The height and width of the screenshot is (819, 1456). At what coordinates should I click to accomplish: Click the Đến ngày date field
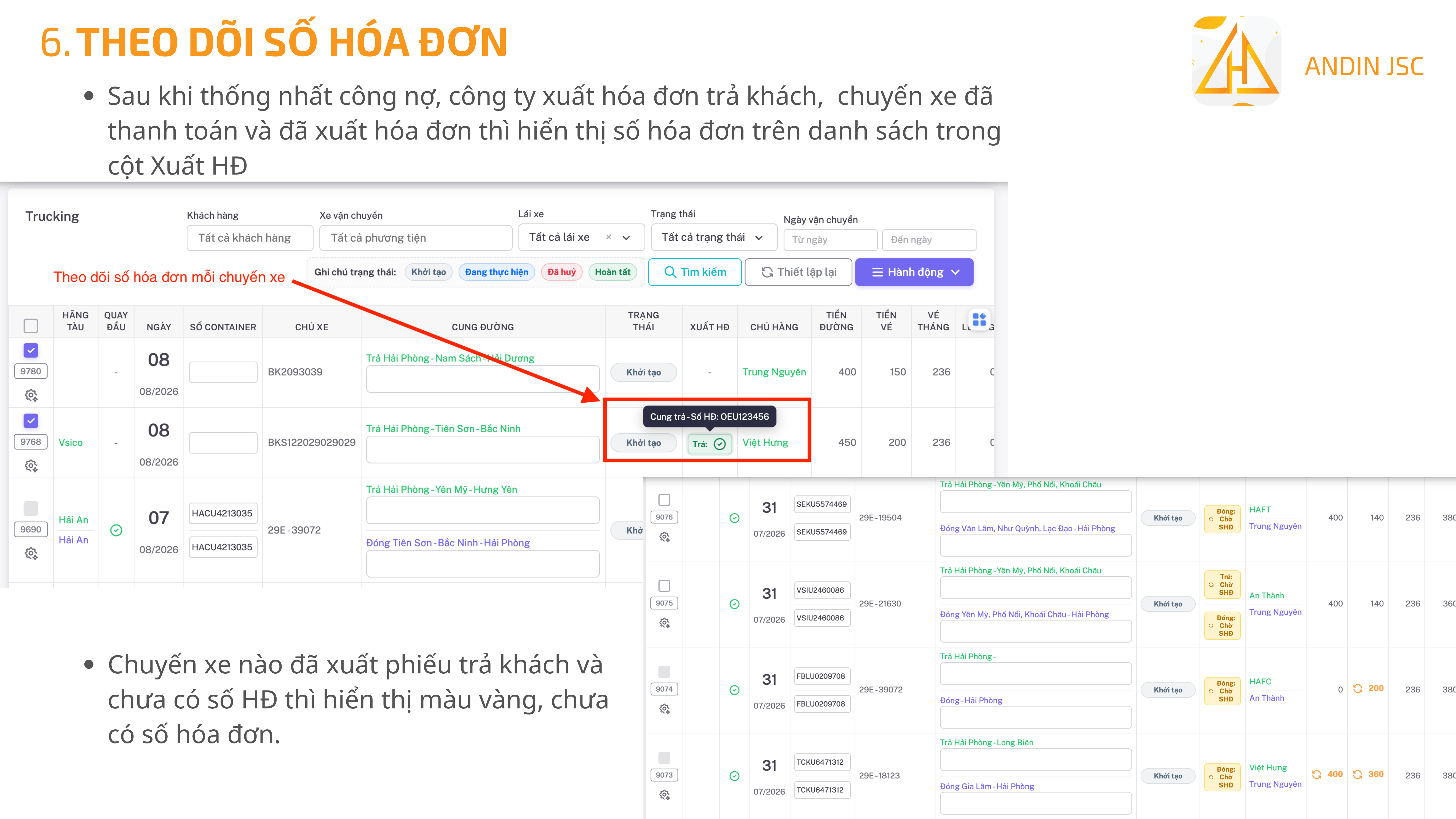point(929,240)
